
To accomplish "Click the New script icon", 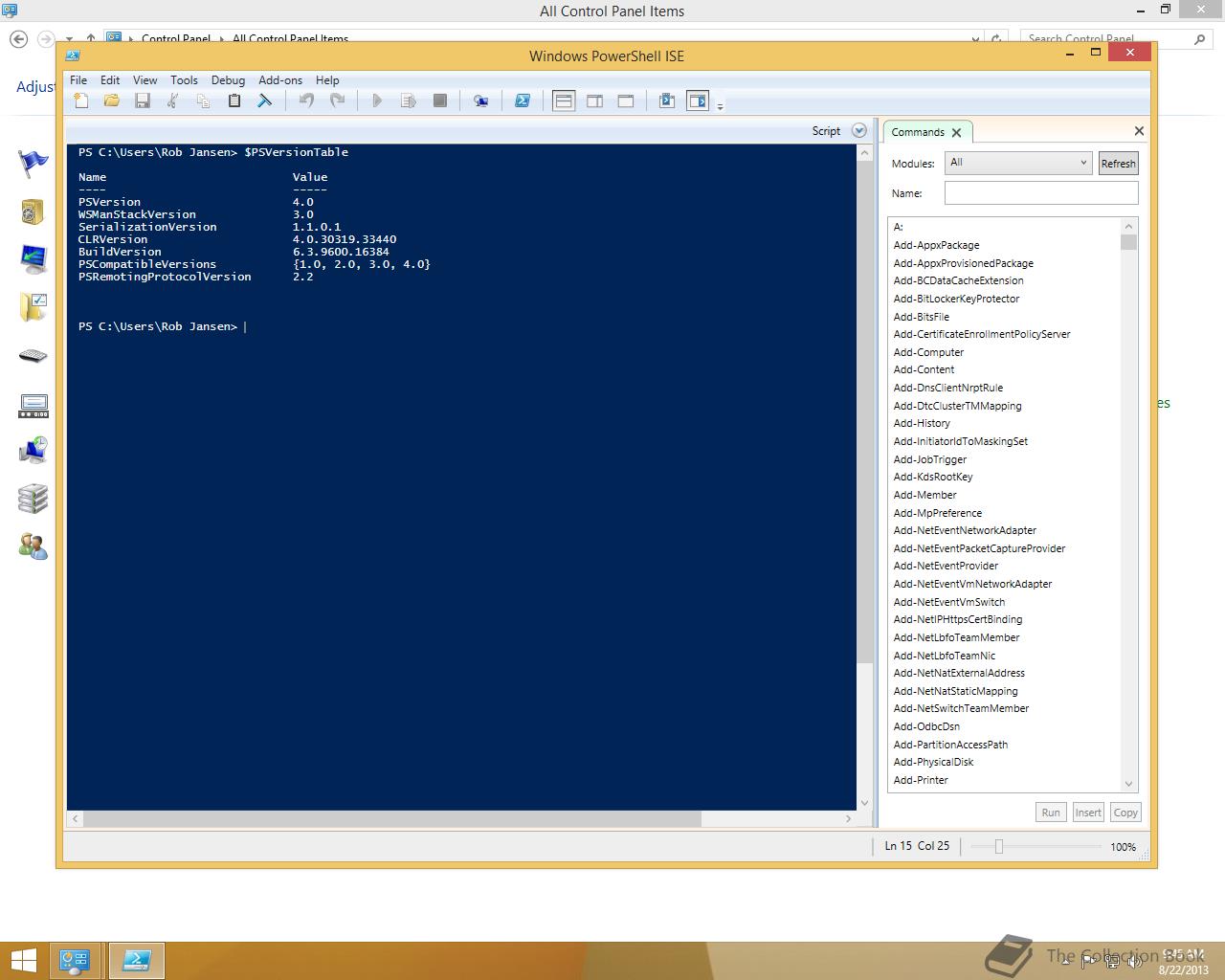I will click(x=81, y=100).
